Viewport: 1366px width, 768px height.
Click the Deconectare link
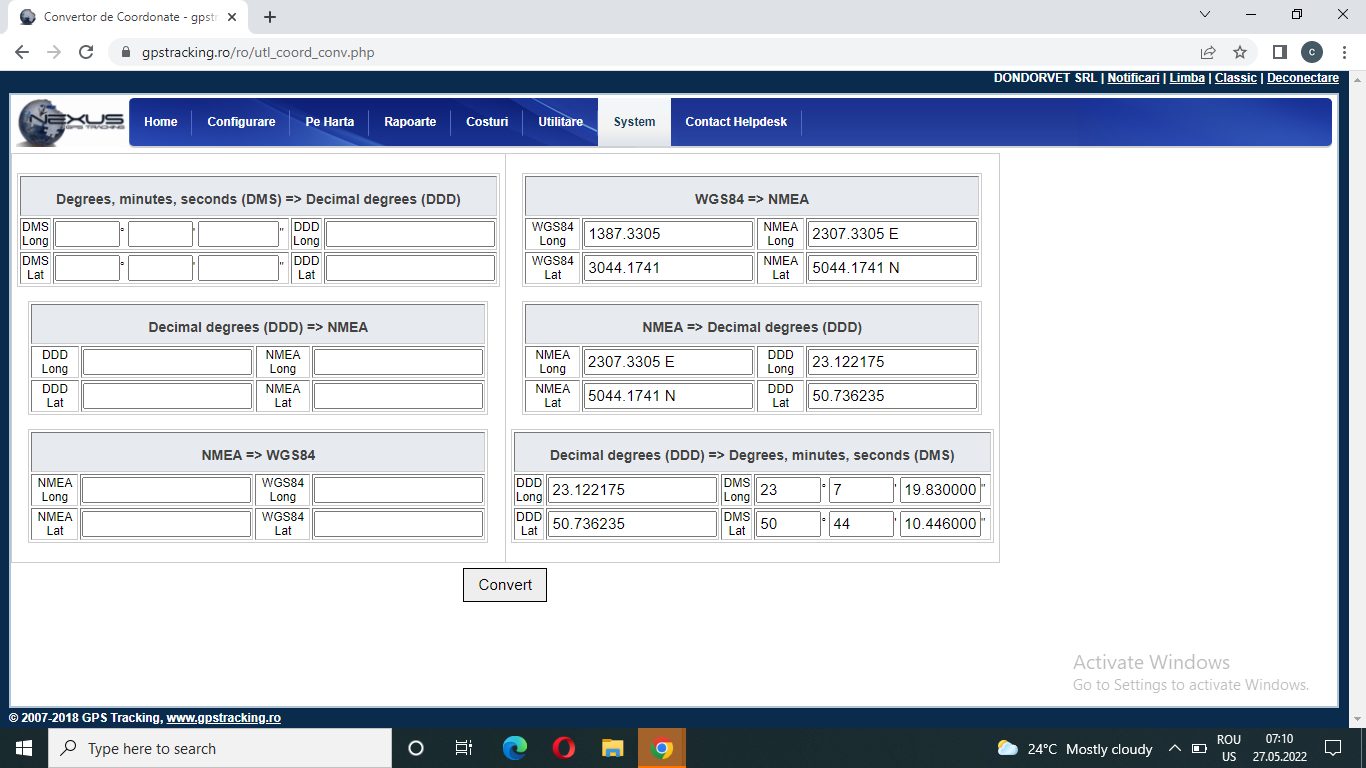tap(1302, 78)
